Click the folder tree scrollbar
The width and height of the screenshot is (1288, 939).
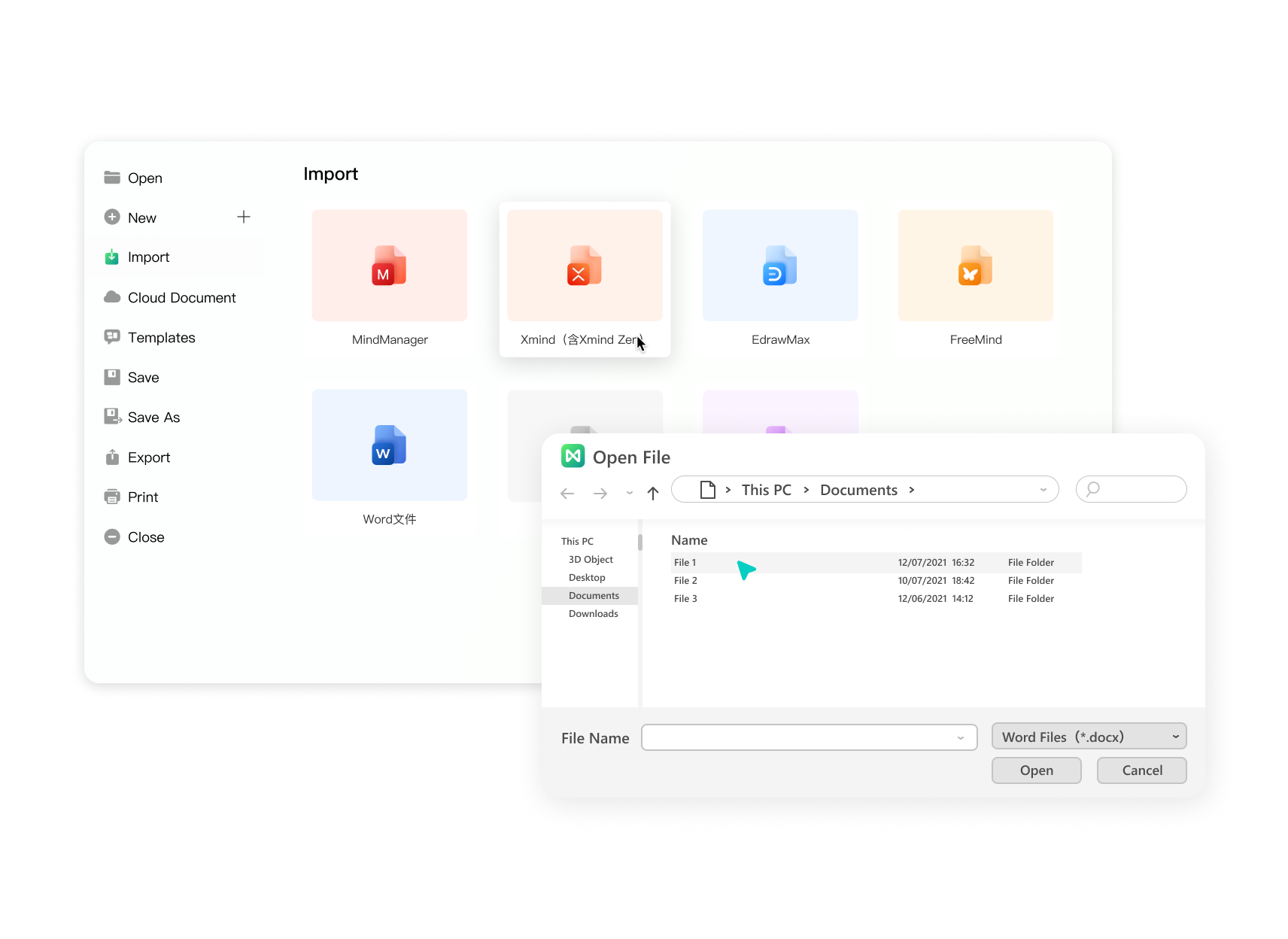click(x=640, y=542)
